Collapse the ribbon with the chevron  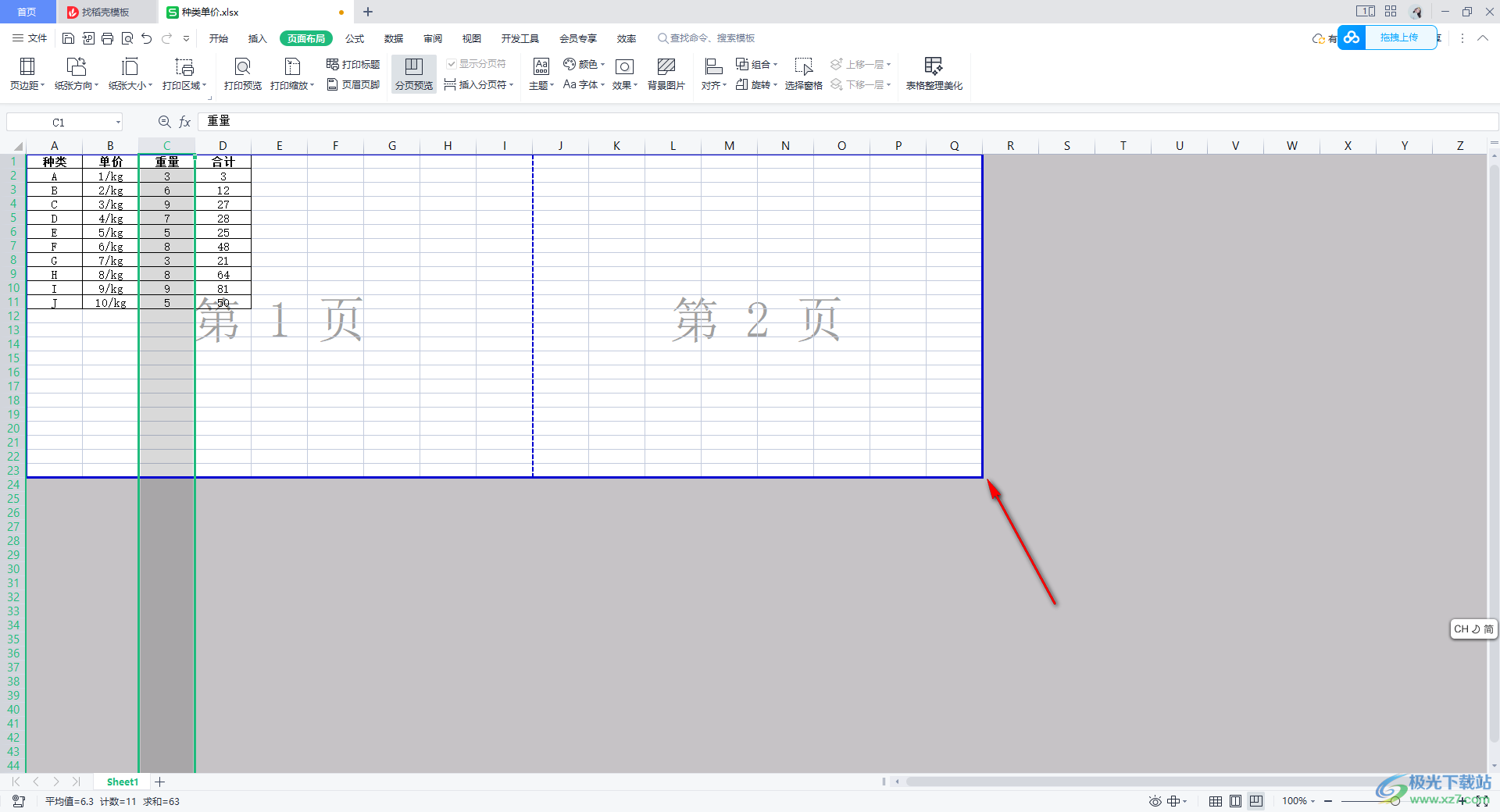point(1483,38)
